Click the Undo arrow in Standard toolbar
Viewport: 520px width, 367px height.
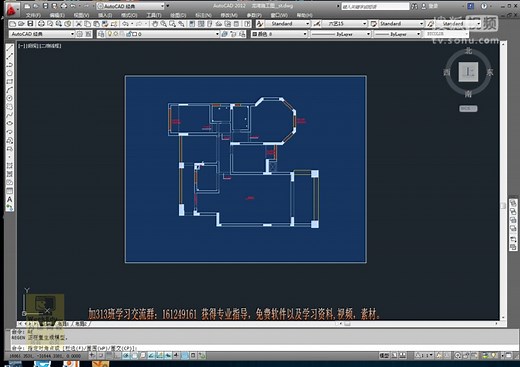[125, 24]
